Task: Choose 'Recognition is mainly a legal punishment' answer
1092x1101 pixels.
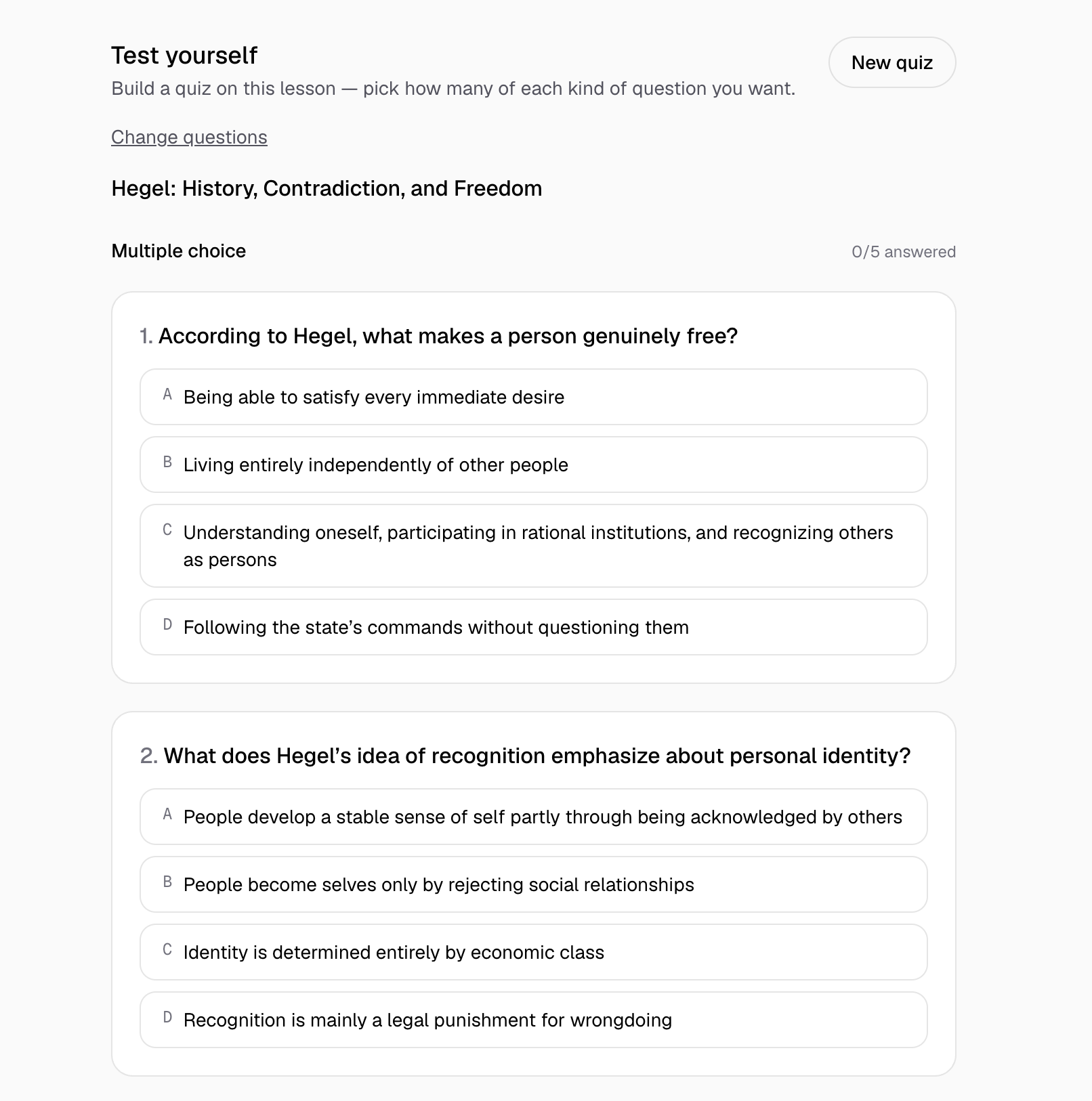Action: coord(533,1020)
